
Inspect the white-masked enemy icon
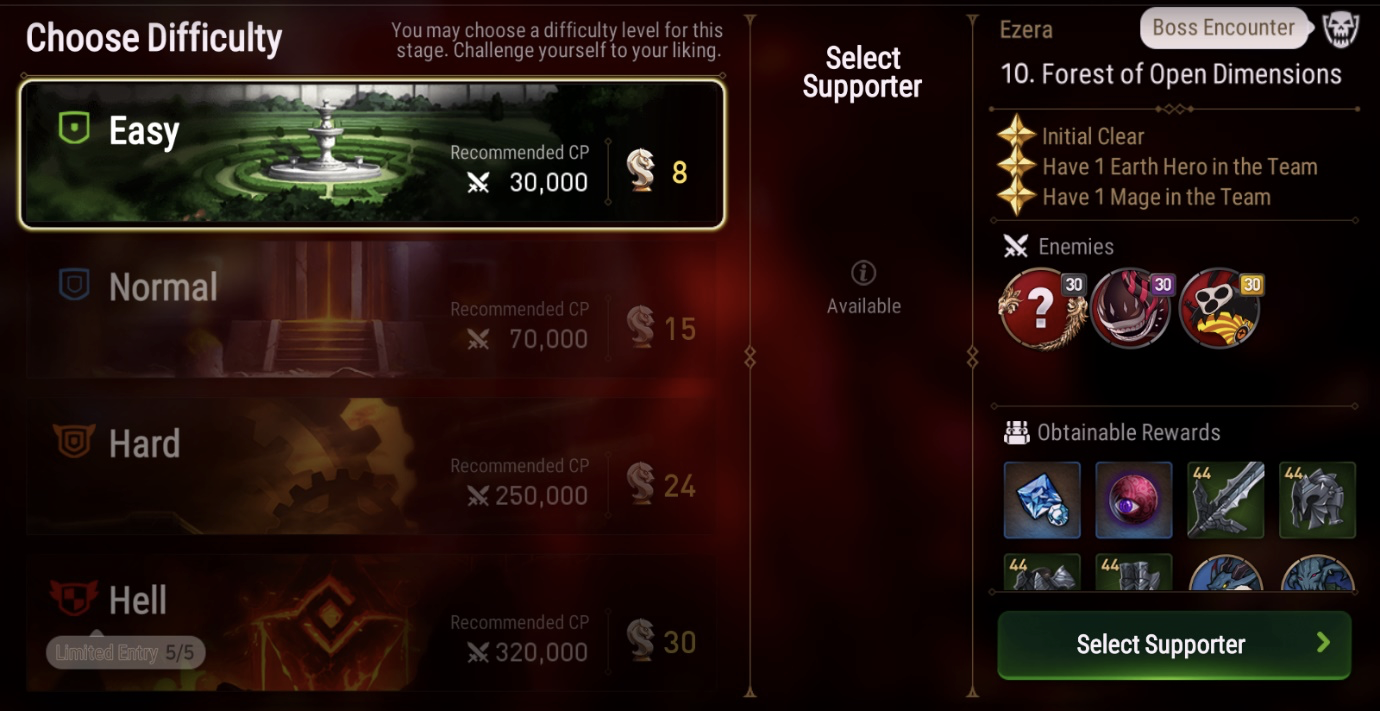(1220, 308)
